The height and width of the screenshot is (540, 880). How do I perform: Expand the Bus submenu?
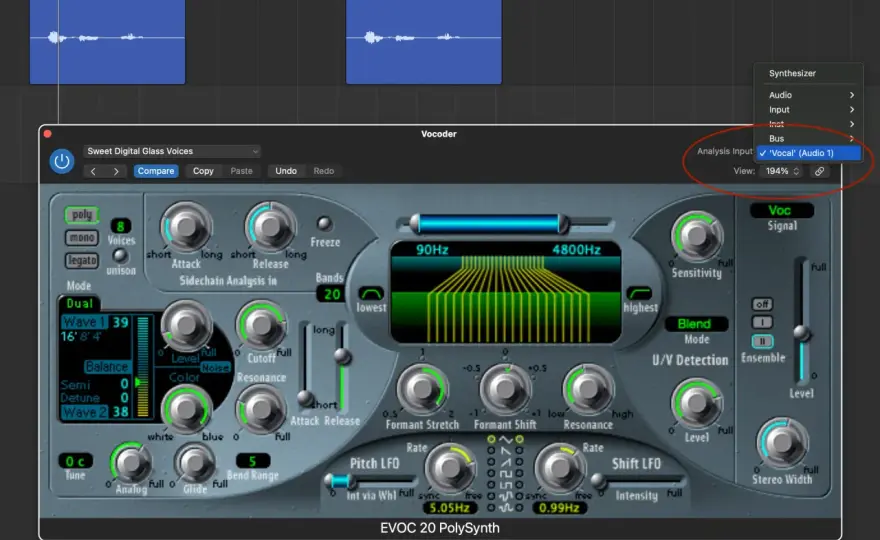(808, 139)
